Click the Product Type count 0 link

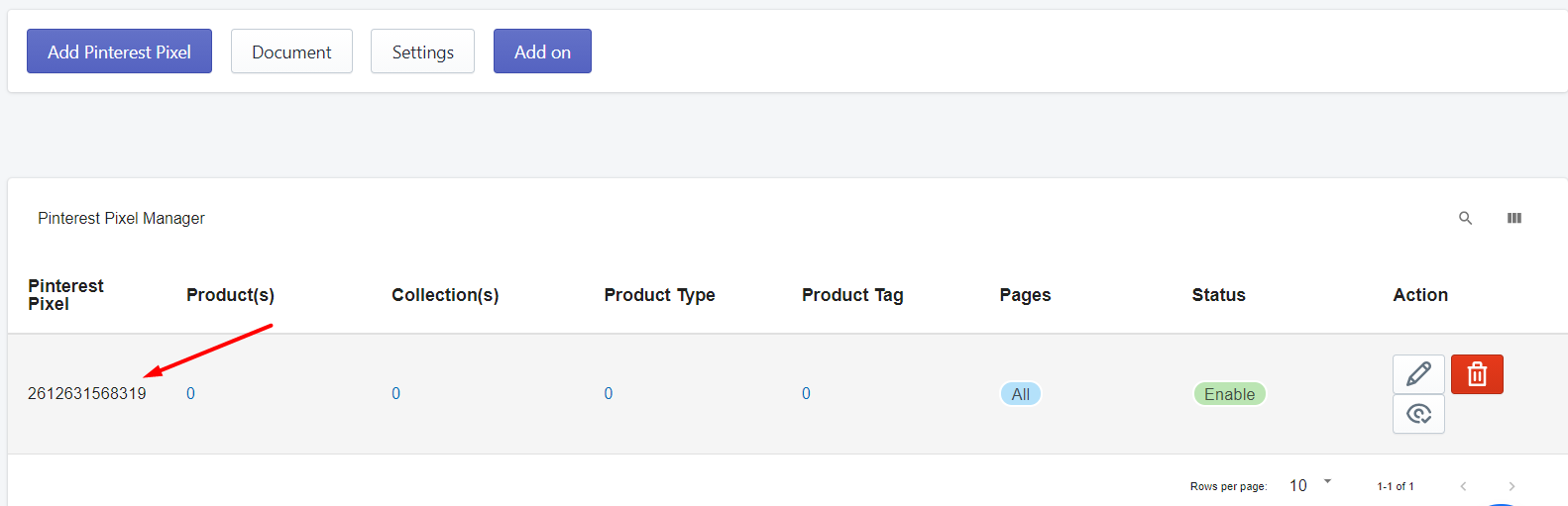point(609,393)
